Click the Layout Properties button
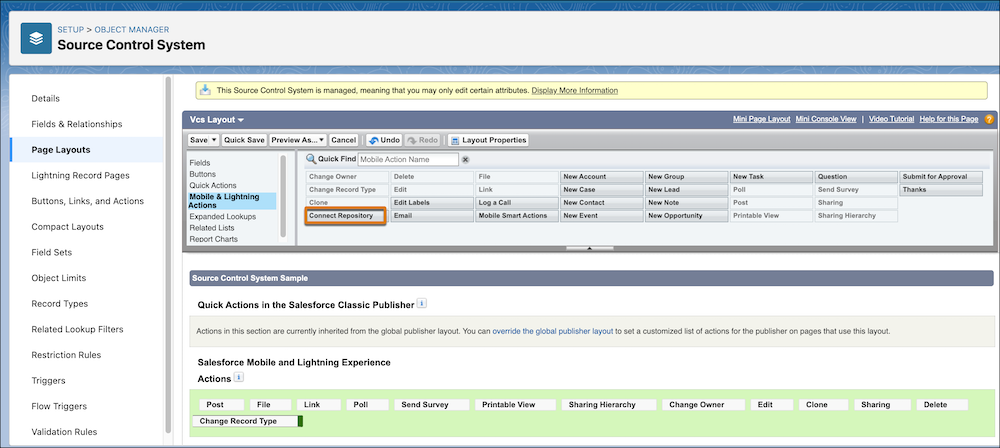 point(489,140)
